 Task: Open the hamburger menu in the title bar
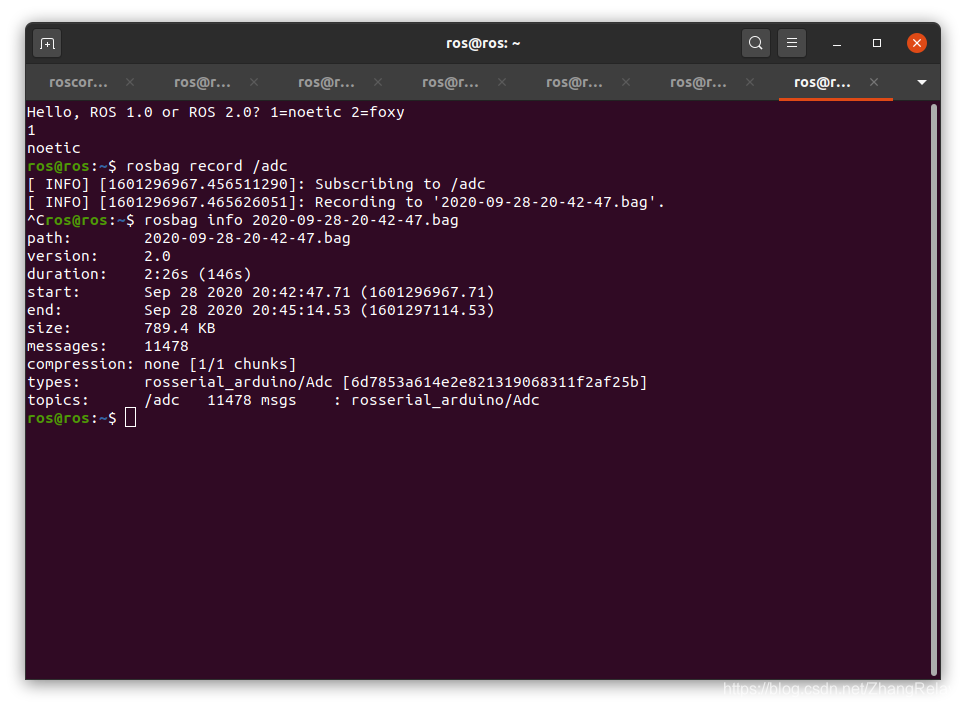[792, 43]
